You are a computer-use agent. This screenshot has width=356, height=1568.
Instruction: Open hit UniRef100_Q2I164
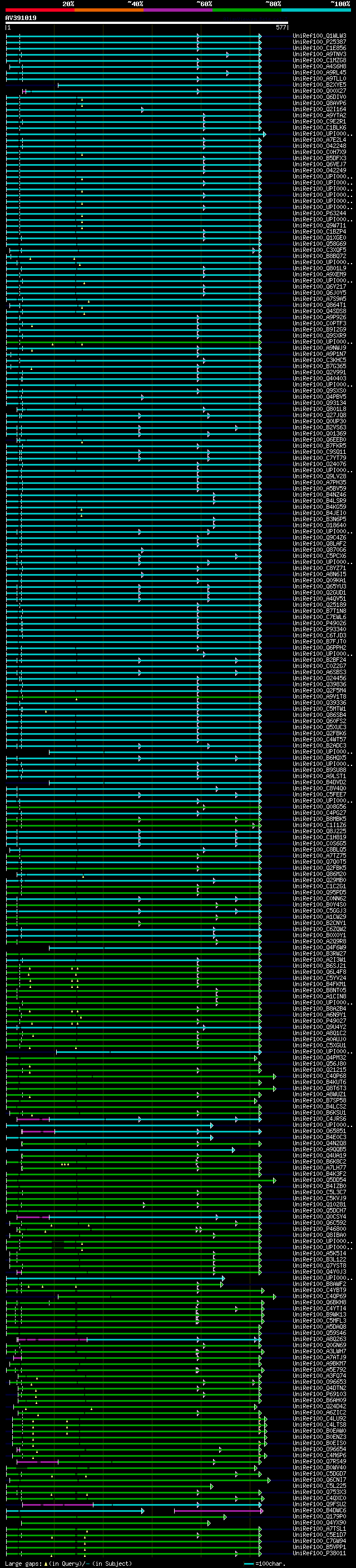tap(319, 109)
